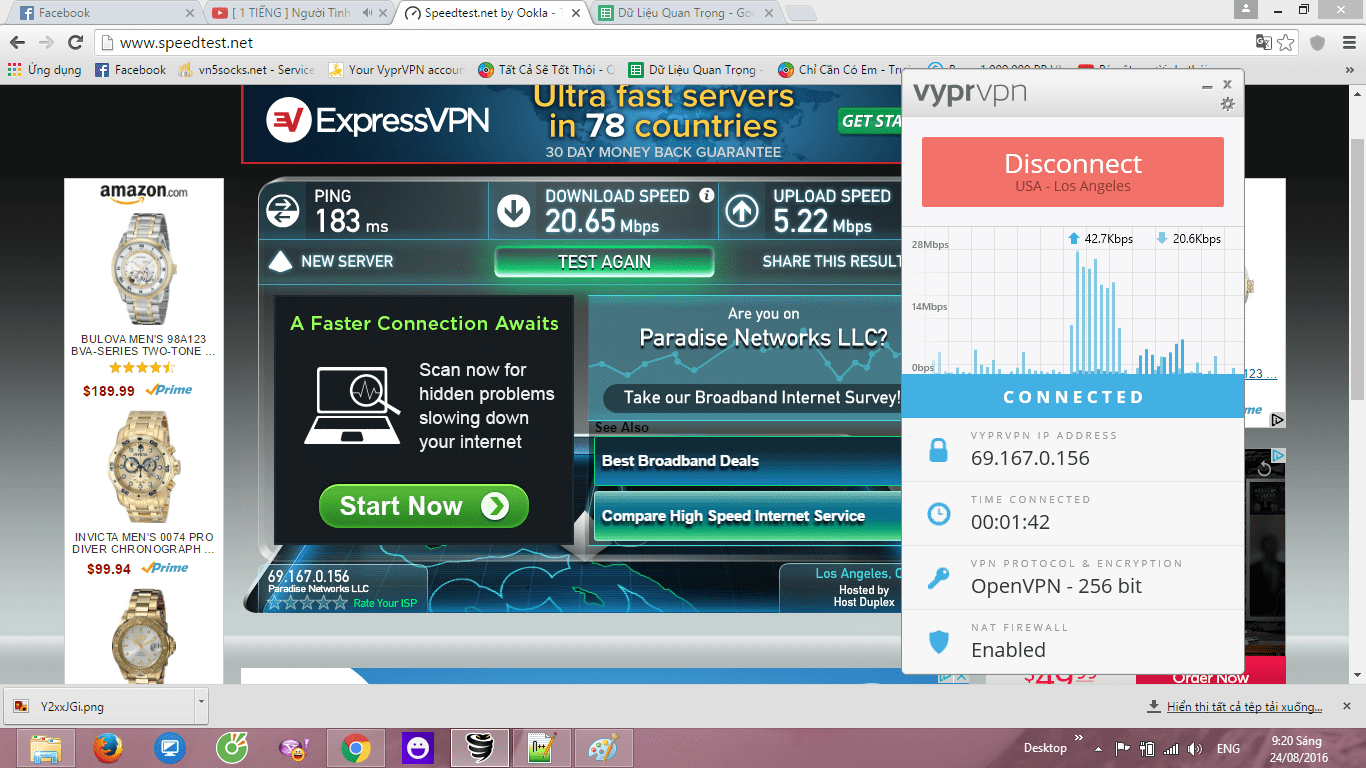Image resolution: width=1366 pixels, height=768 pixels.
Task: Click the volume speaker tray icon
Action: coord(1195,748)
